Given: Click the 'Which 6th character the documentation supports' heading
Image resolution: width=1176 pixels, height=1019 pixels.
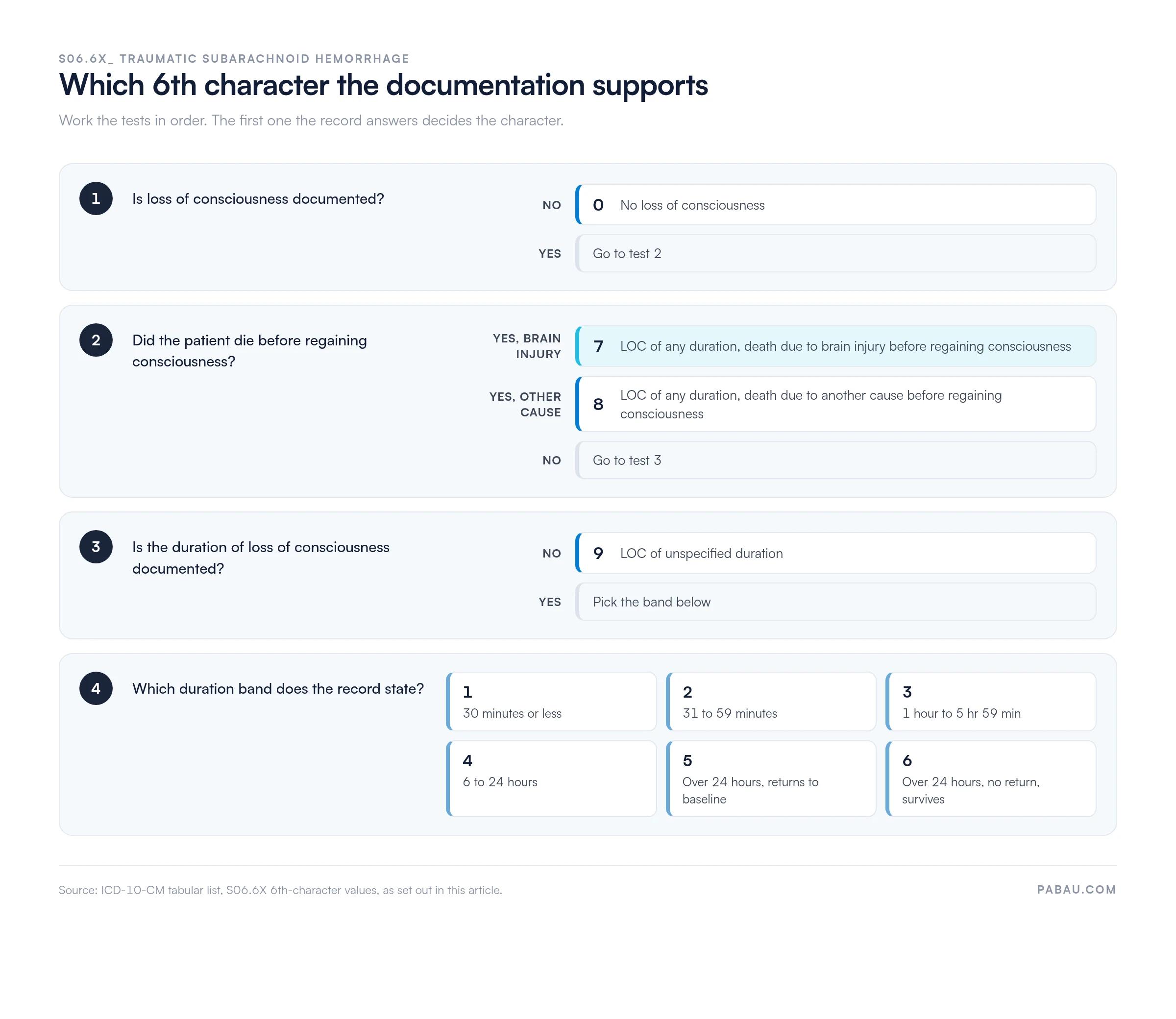Looking at the screenshot, I should click(384, 85).
